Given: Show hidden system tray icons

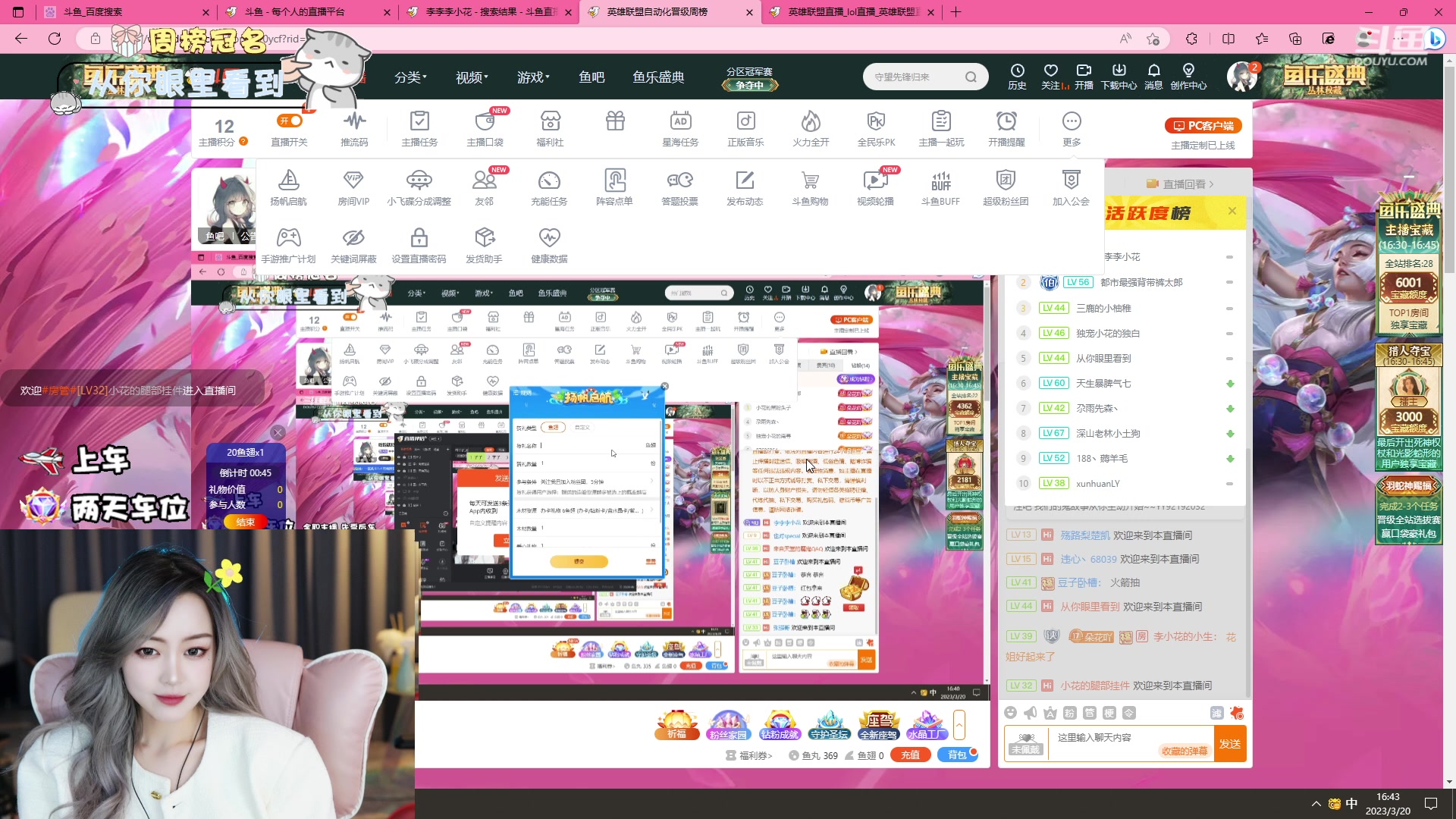Looking at the screenshot, I should click(1316, 804).
